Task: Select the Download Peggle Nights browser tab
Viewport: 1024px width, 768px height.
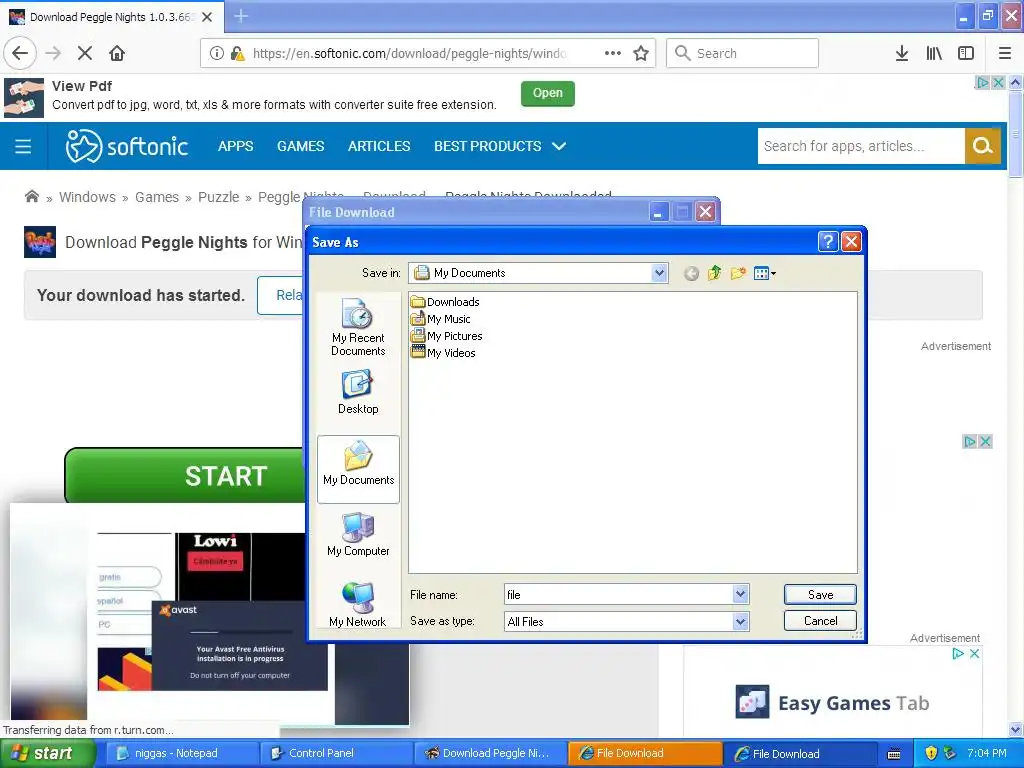Action: coord(111,17)
